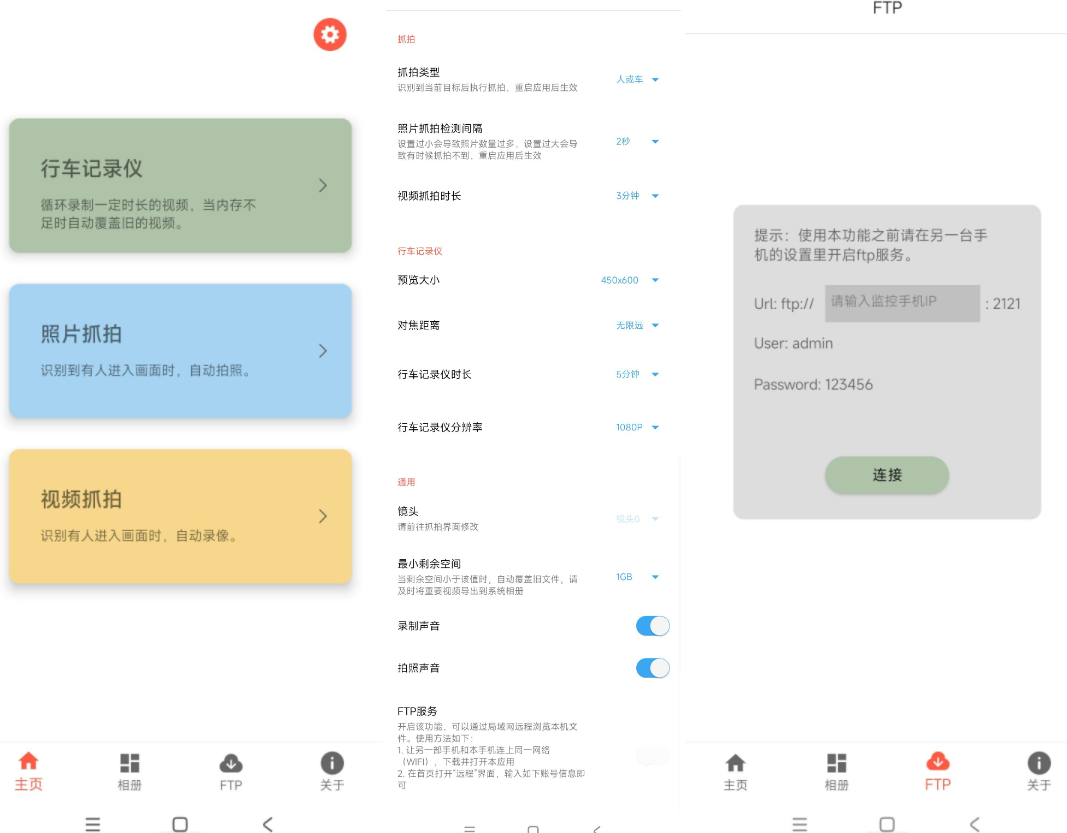The width and height of the screenshot is (1067, 833).
Task: Disable the 录制声音 toggle
Action: [x=652, y=625]
